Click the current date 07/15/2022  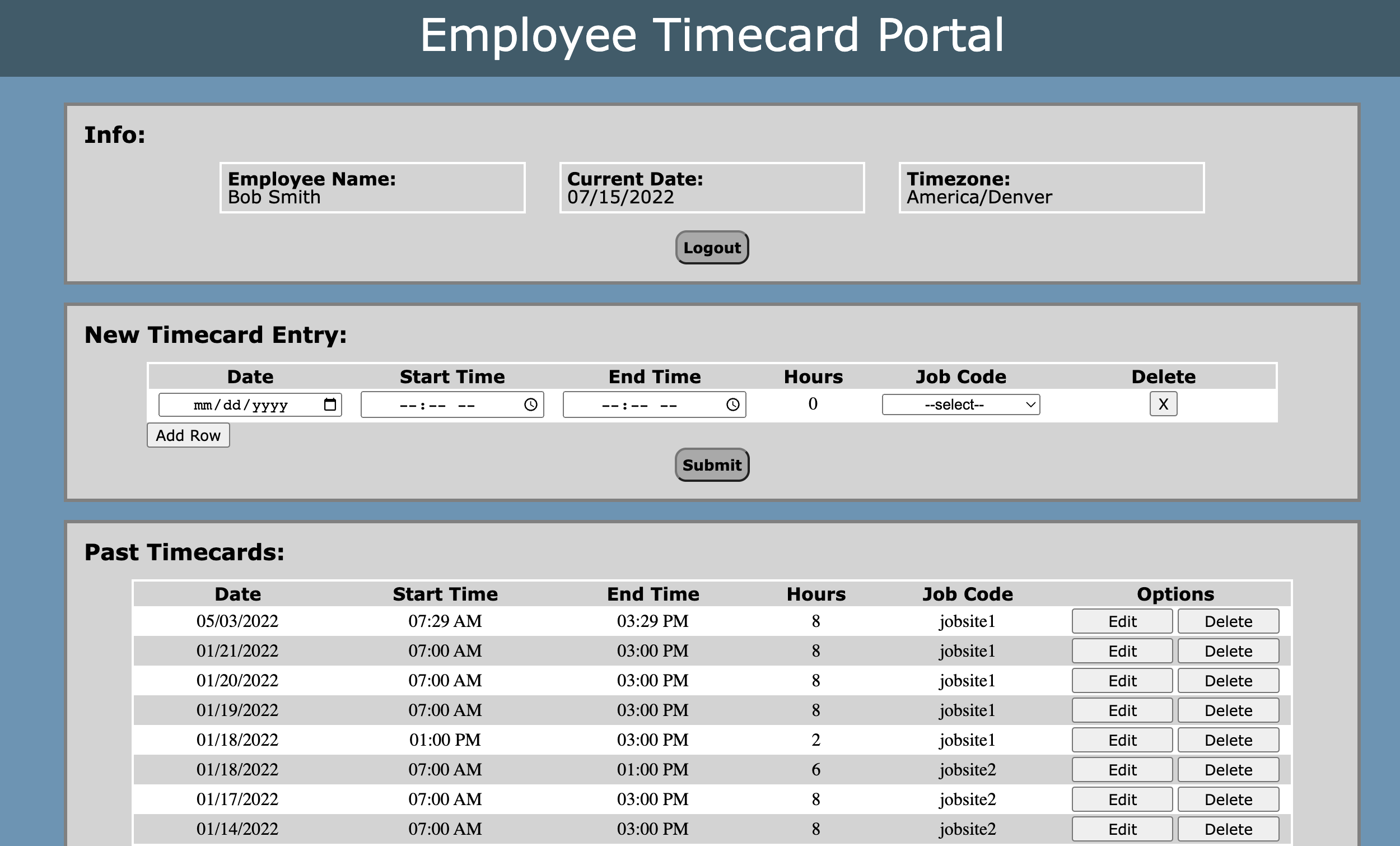[x=620, y=197]
